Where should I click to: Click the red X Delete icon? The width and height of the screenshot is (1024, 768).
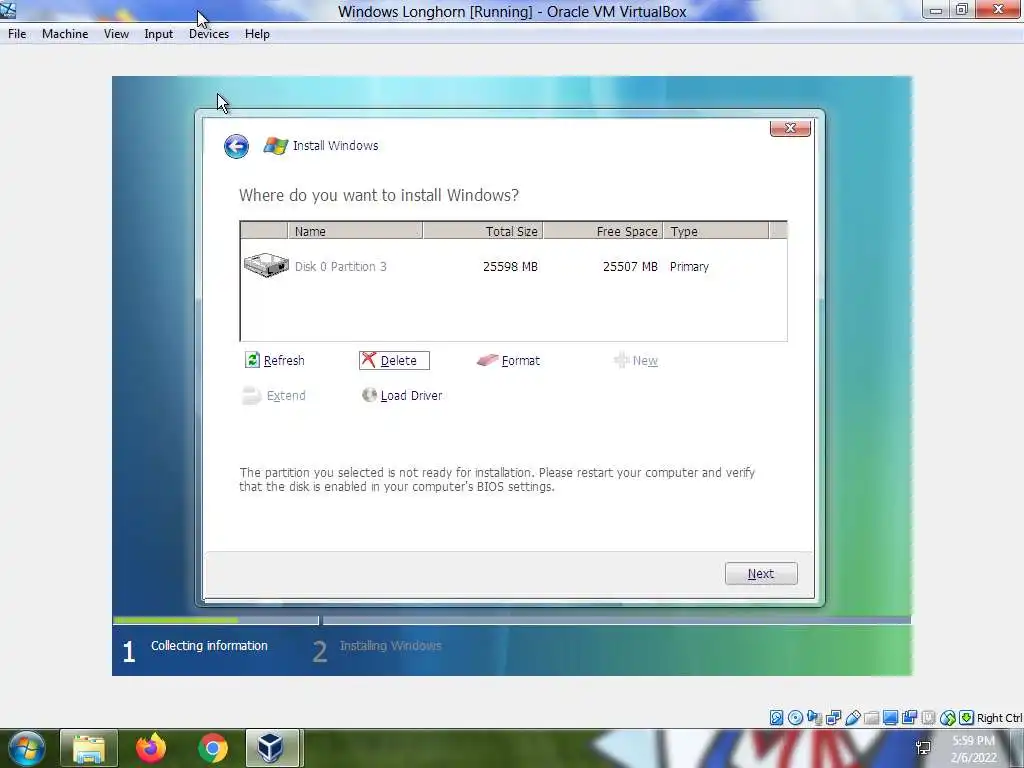369,360
